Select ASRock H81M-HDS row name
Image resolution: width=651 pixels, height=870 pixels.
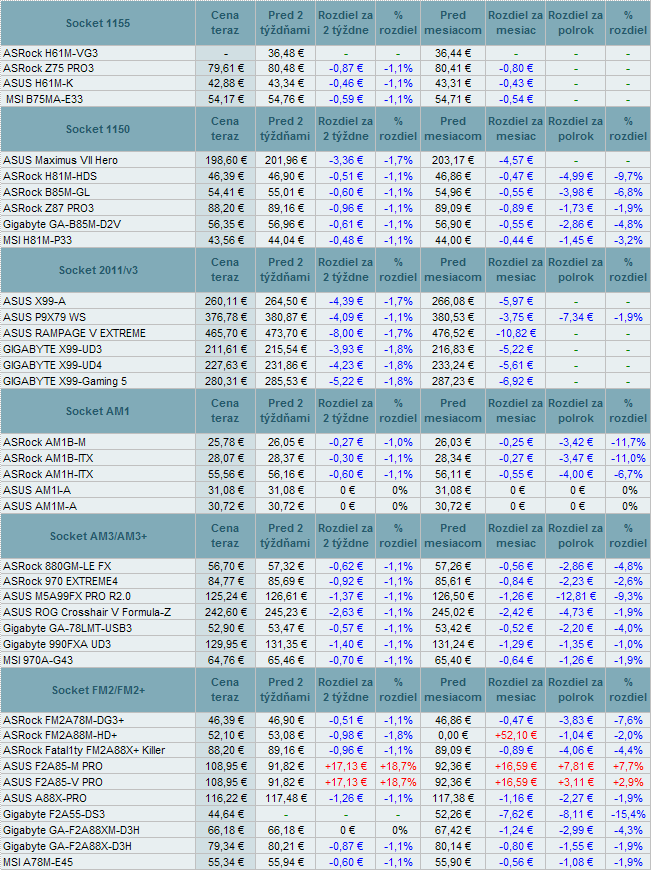click(x=50, y=176)
